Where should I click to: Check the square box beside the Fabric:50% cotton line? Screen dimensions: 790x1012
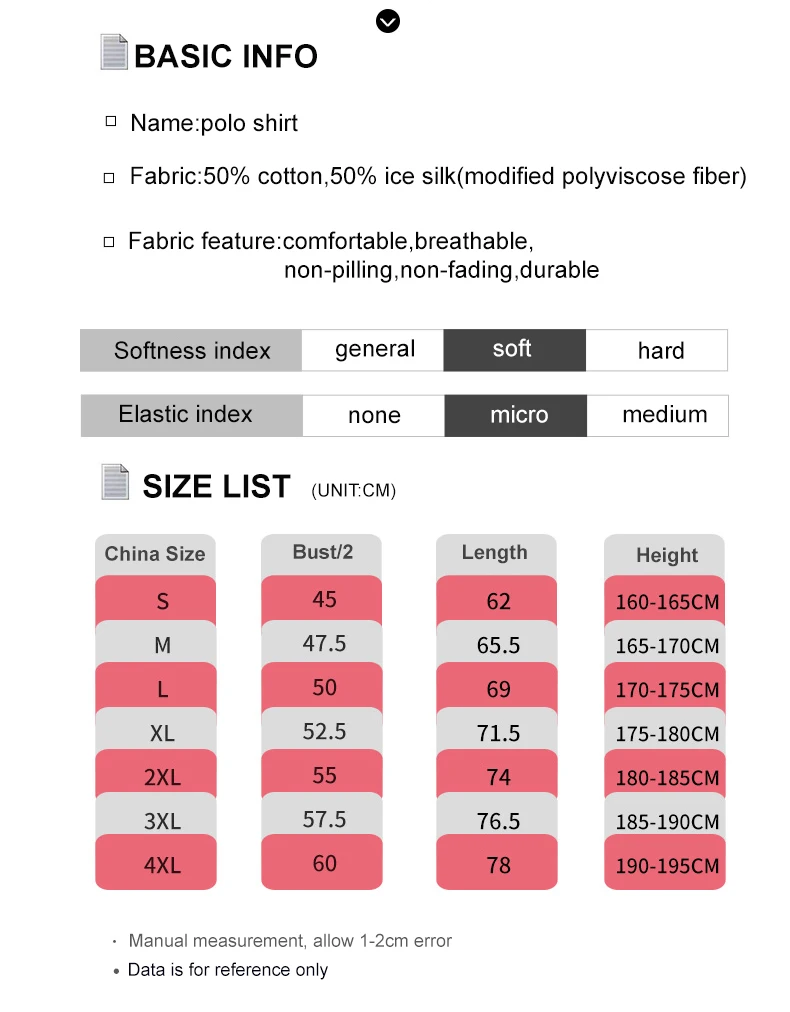[110, 177]
